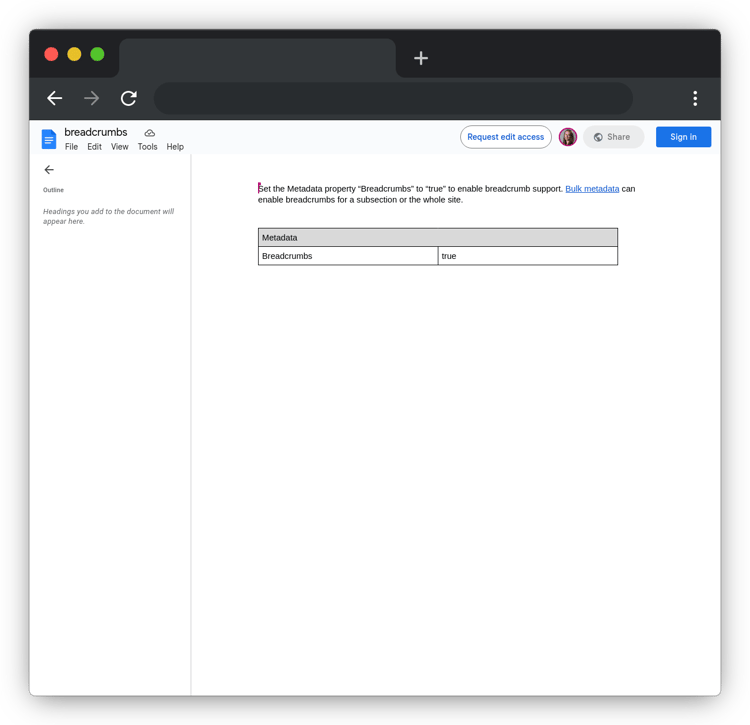Click the blue Sign in button
The height and width of the screenshot is (725, 750).
click(x=683, y=137)
